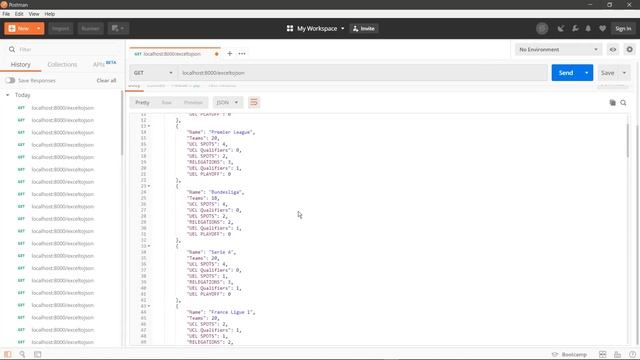Click the "Serie A" name value

point(222,252)
